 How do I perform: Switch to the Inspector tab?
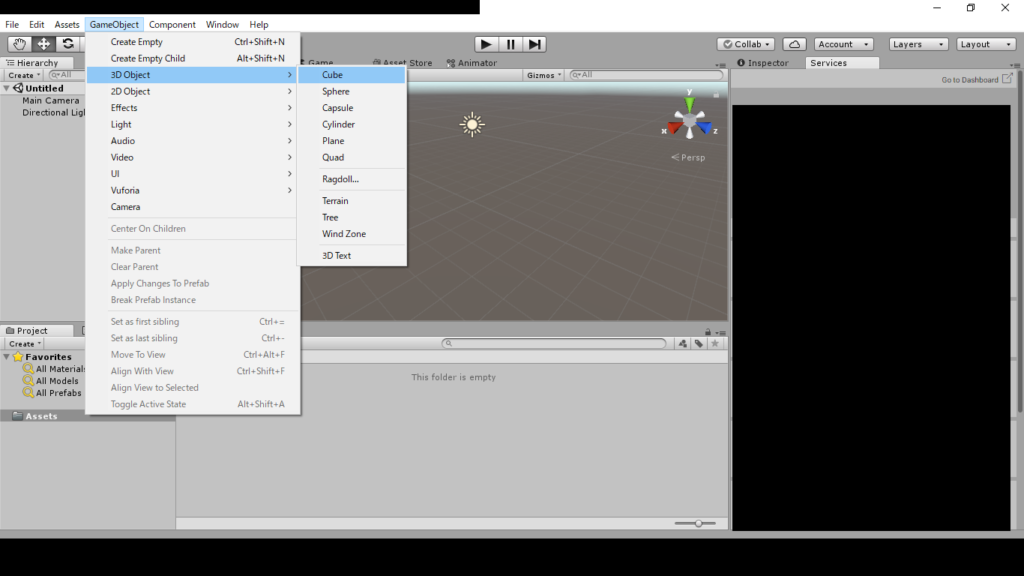point(763,63)
